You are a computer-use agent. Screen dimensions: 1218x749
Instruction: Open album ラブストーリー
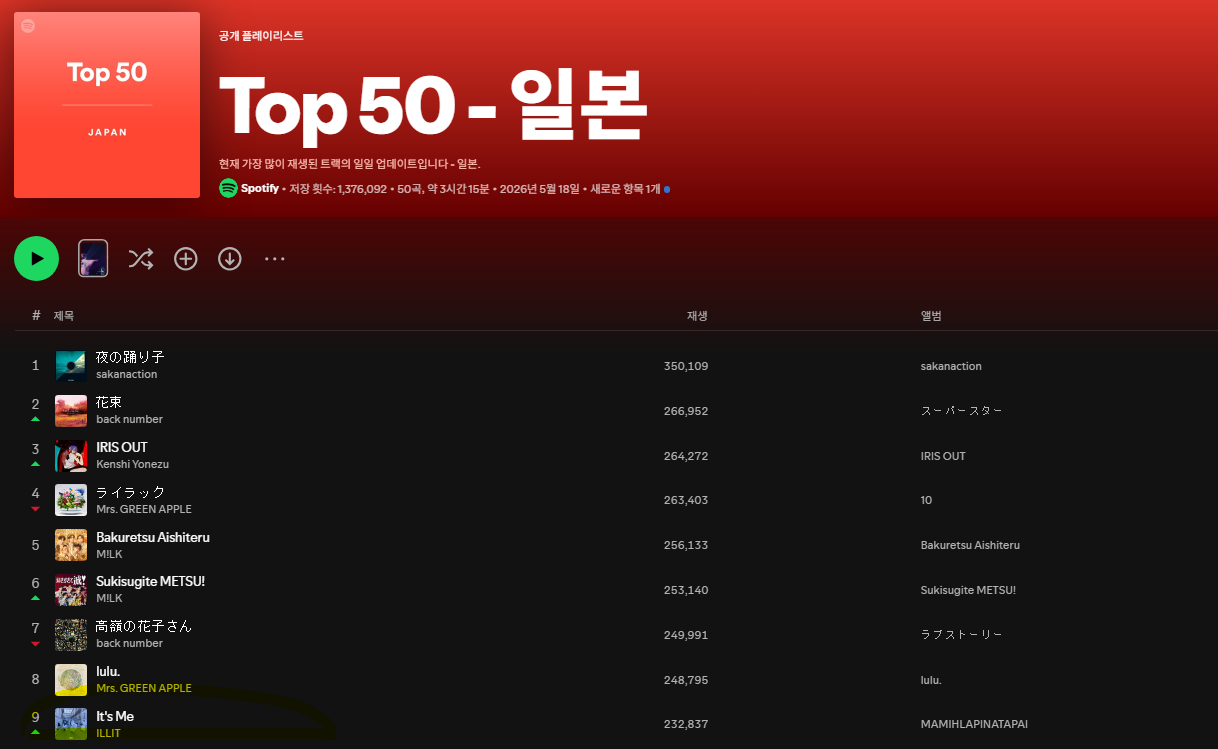961,635
